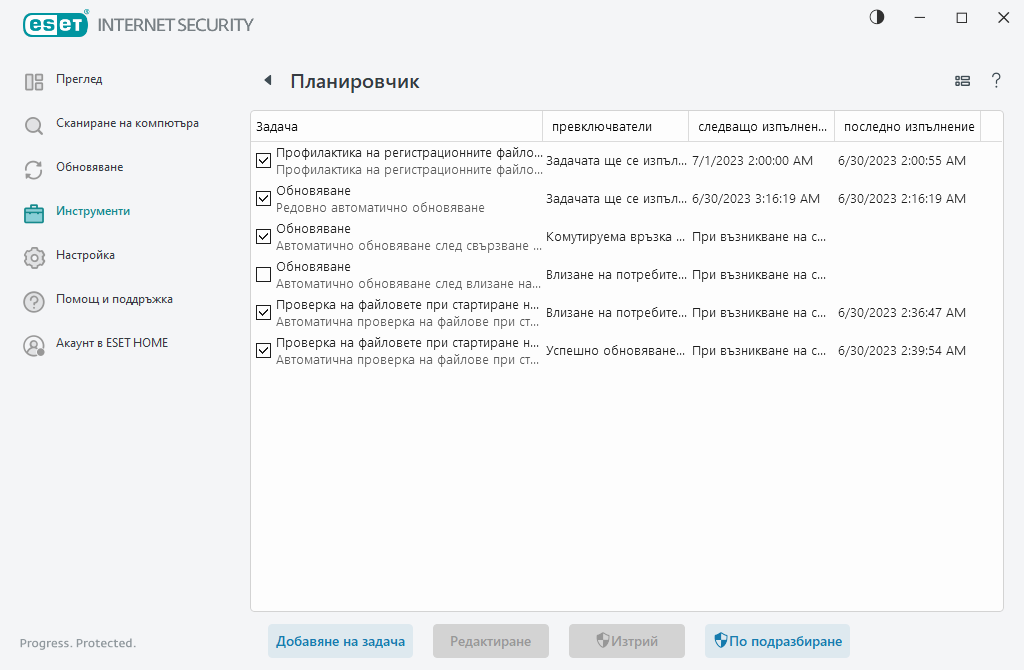Click the Преглед overview icon
Viewport: 1024px width, 670px height.
[34, 82]
